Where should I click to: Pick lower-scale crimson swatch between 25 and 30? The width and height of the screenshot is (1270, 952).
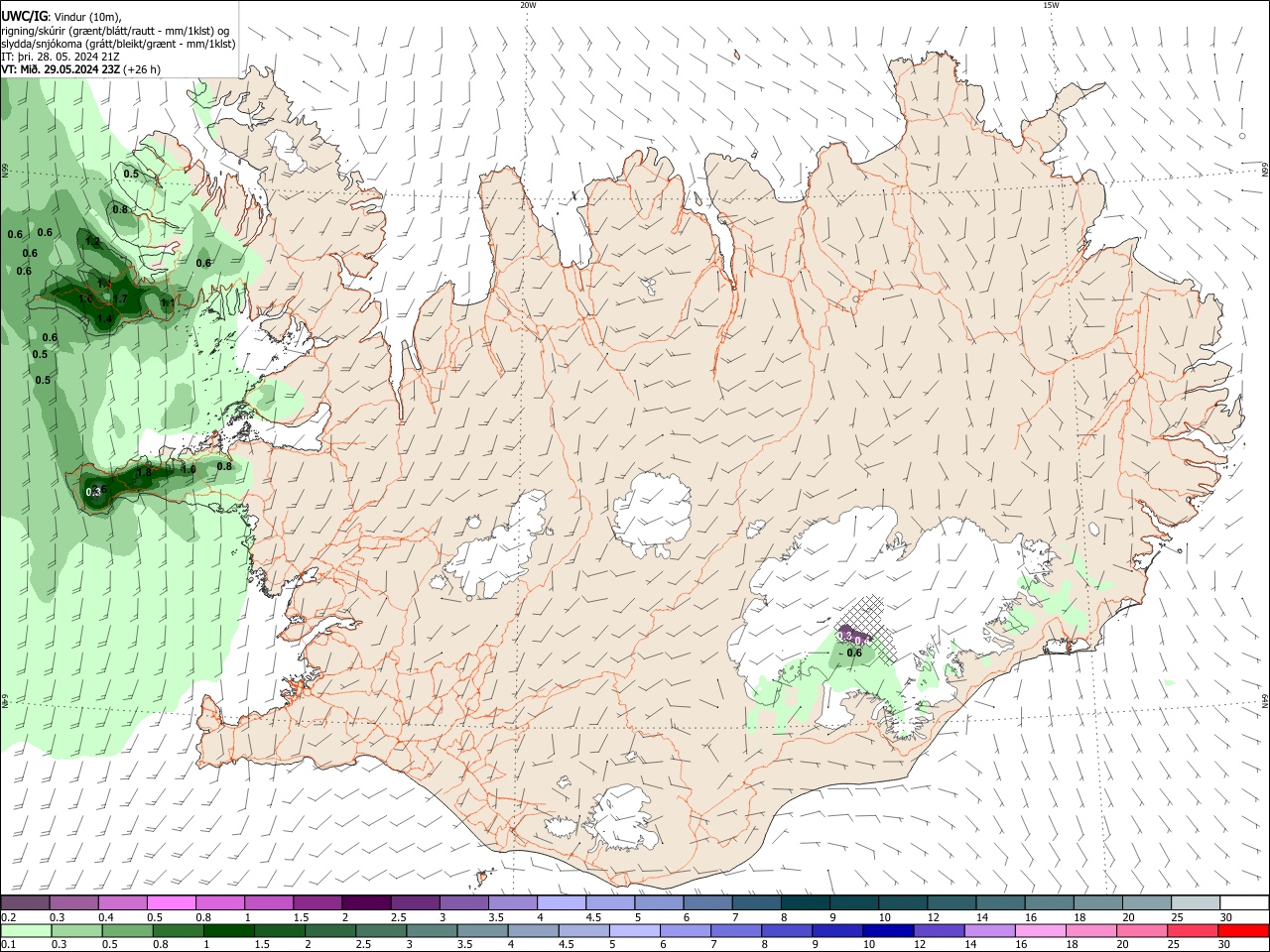(x=1193, y=930)
